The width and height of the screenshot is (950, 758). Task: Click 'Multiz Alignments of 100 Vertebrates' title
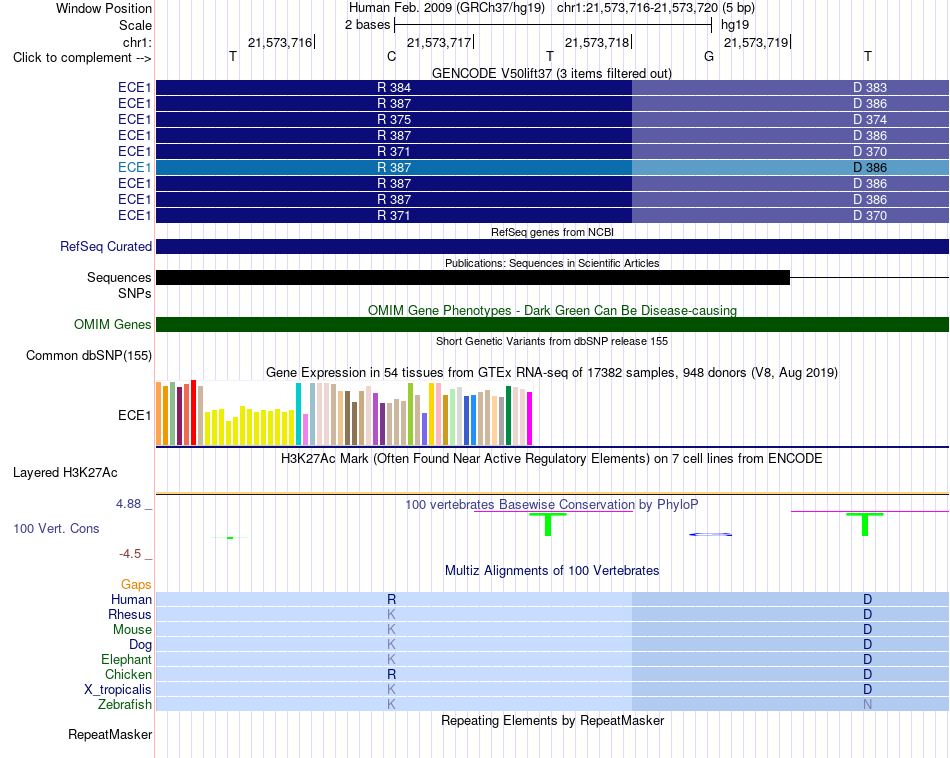552,571
